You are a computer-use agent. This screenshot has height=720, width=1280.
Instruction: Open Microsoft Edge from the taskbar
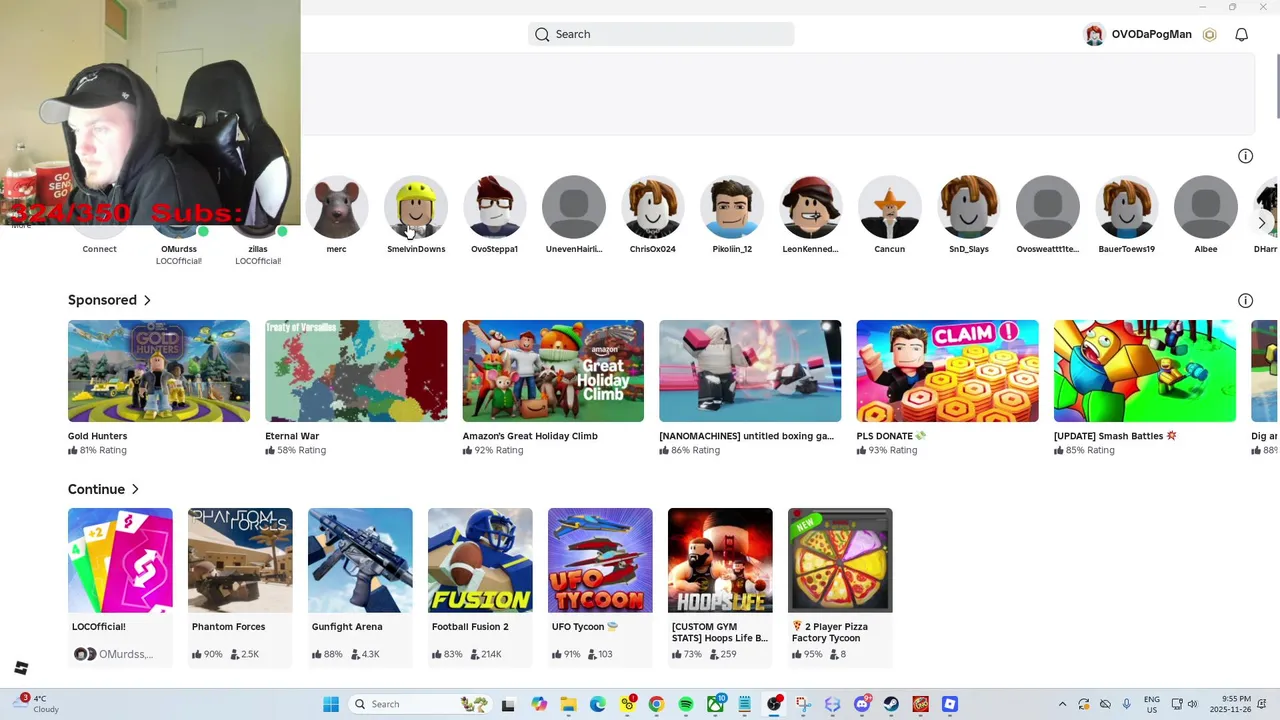pyautogui.click(x=598, y=704)
